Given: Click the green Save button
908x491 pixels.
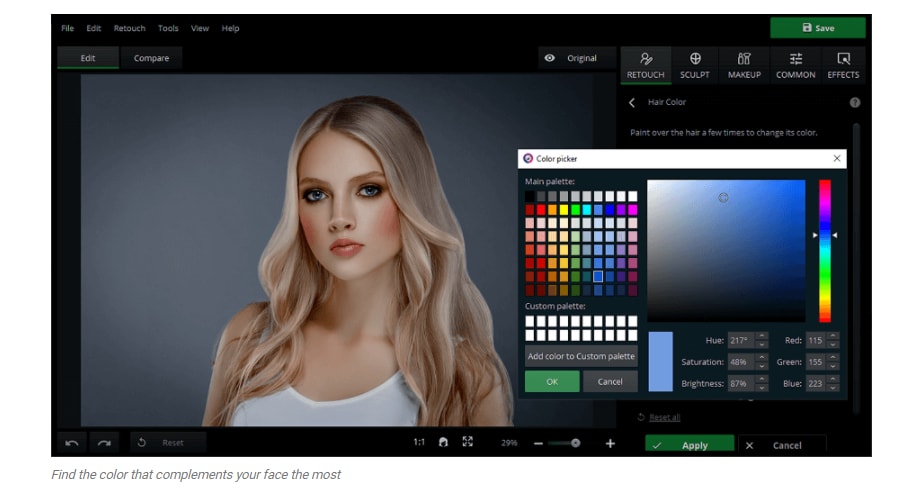Looking at the screenshot, I should (818, 28).
